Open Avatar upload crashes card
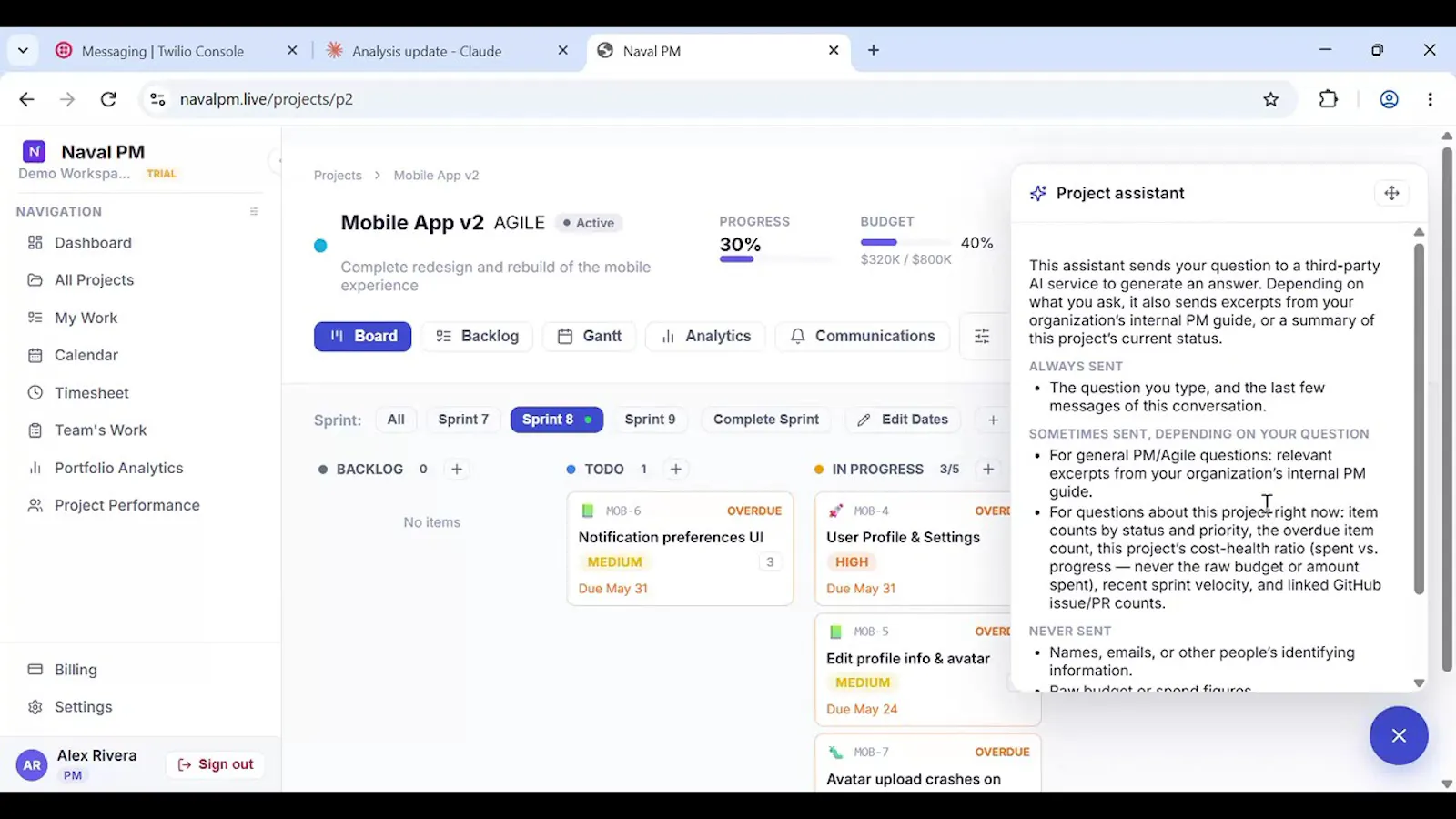 928,763
